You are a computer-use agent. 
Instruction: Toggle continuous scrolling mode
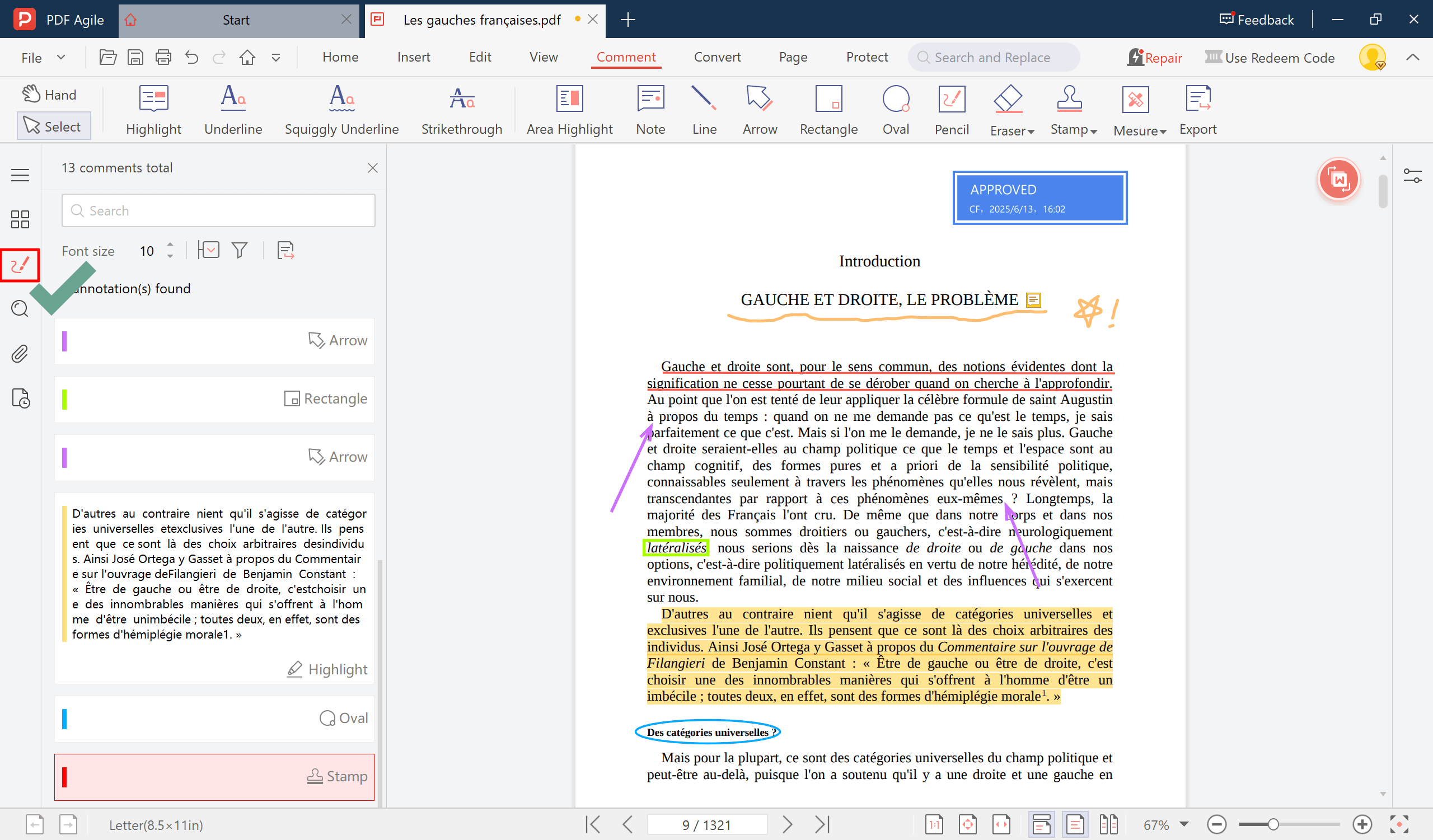[1041, 824]
